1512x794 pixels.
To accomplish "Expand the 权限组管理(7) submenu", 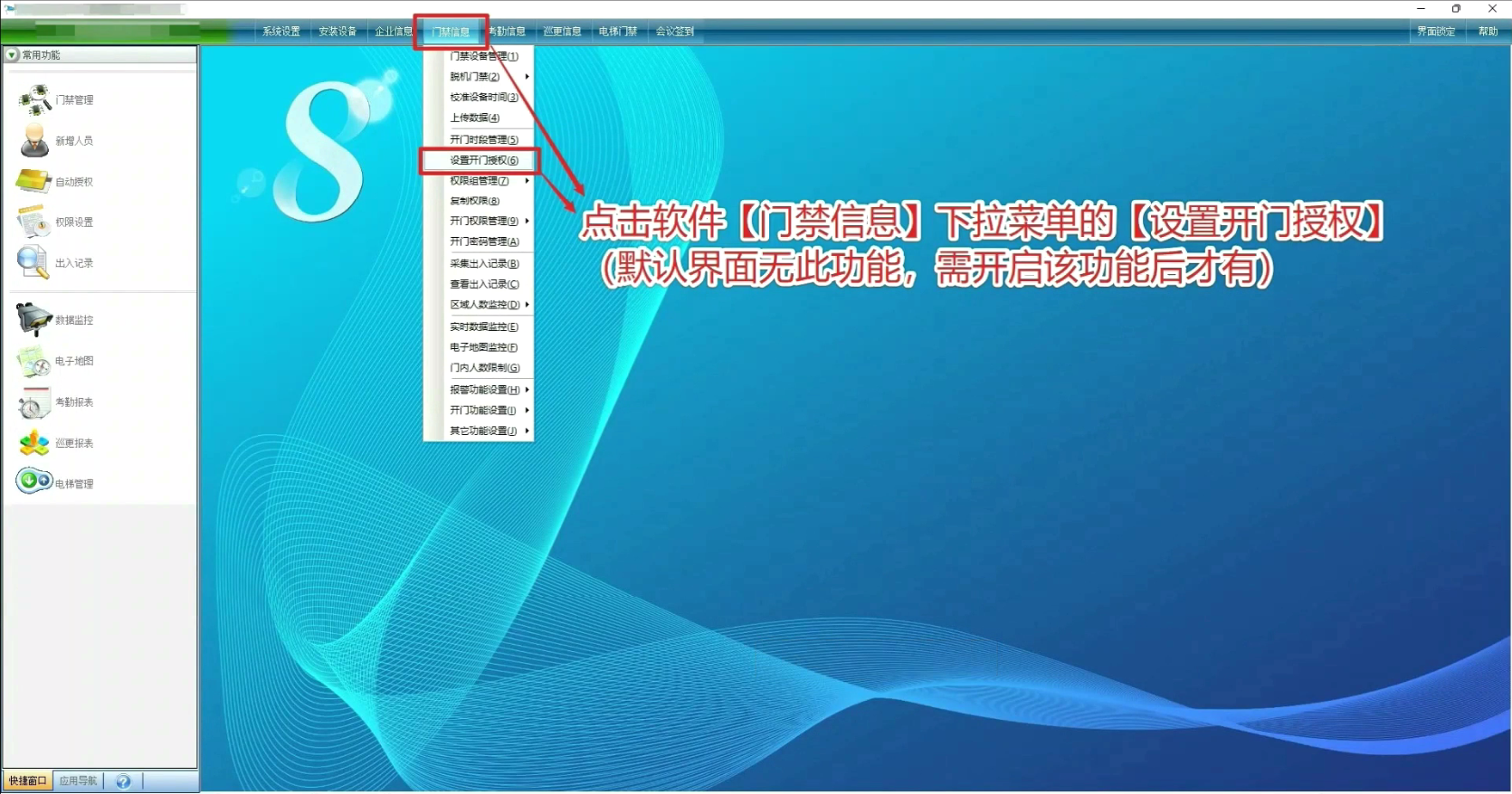I will (x=479, y=181).
